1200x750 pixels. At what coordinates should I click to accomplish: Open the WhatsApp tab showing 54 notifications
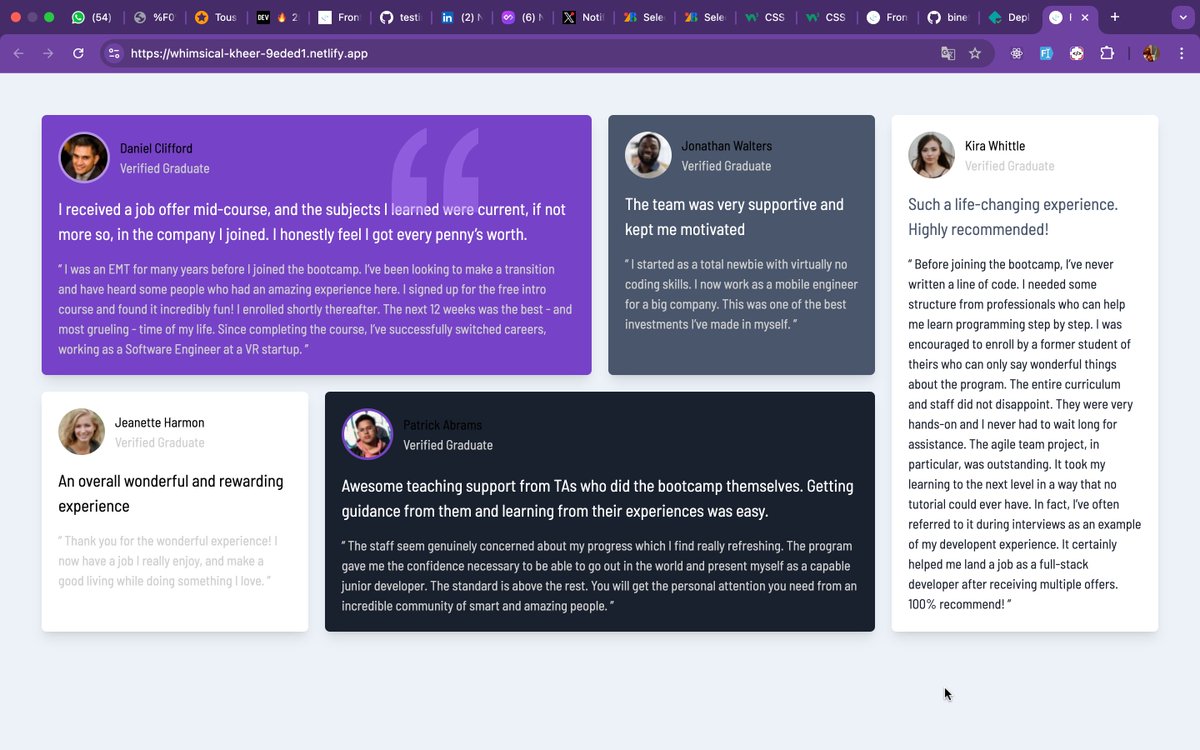(x=91, y=17)
